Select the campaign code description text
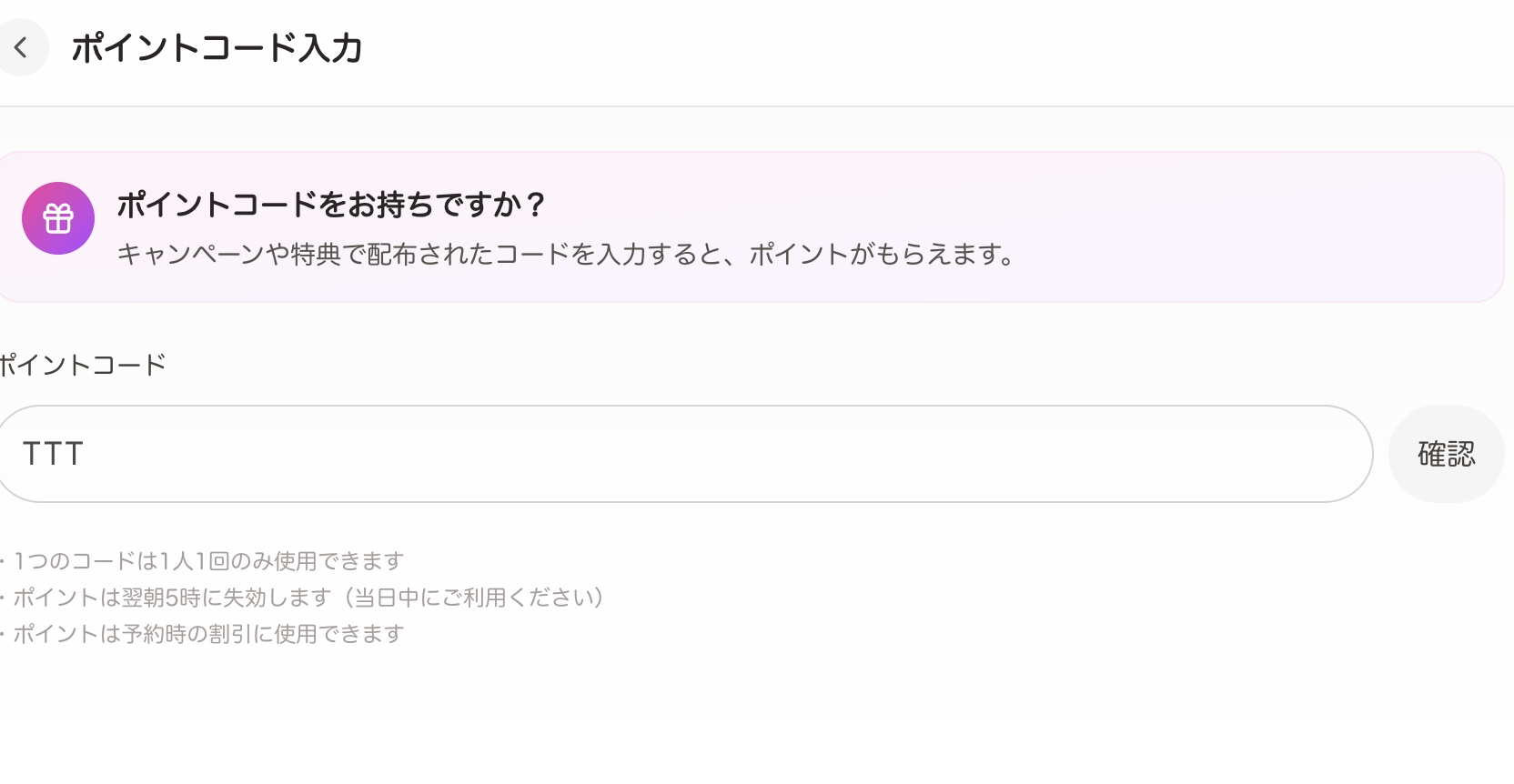 tap(566, 254)
